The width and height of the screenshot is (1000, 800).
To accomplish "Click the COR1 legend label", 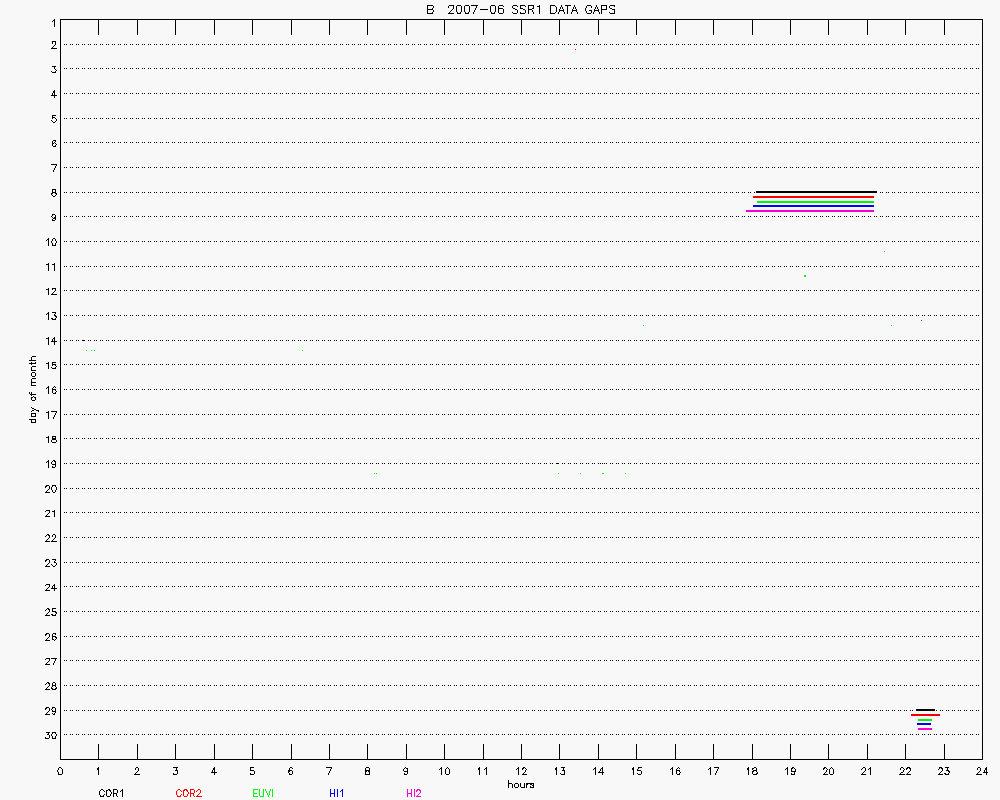I will pyautogui.click(x=110, y=793).
